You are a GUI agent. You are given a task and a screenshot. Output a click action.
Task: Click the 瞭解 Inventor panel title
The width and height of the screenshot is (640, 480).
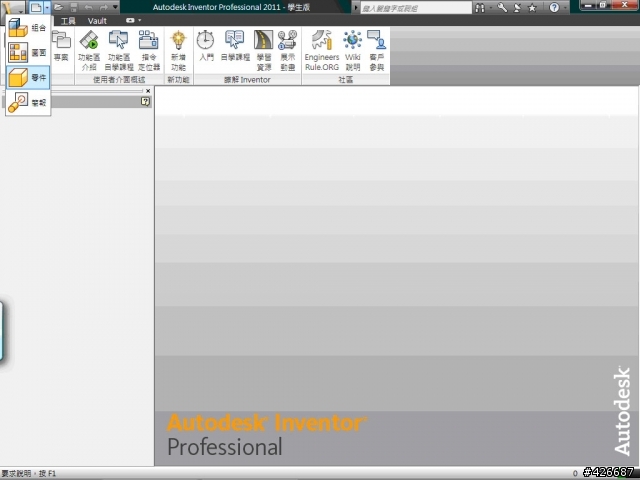247,80
